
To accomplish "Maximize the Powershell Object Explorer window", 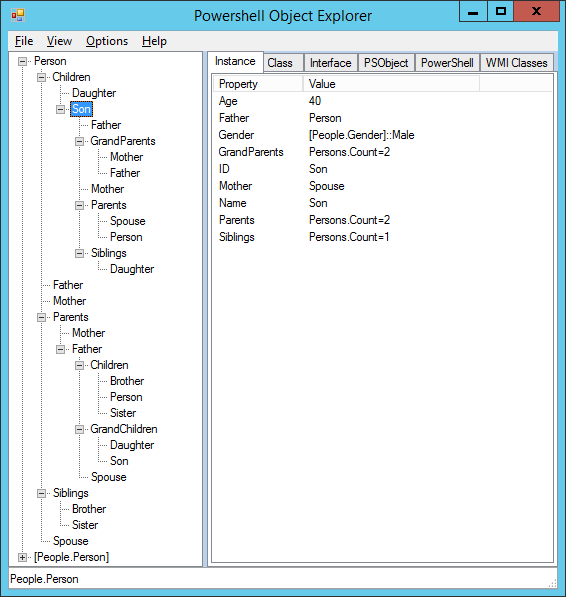I will point(500,11).
